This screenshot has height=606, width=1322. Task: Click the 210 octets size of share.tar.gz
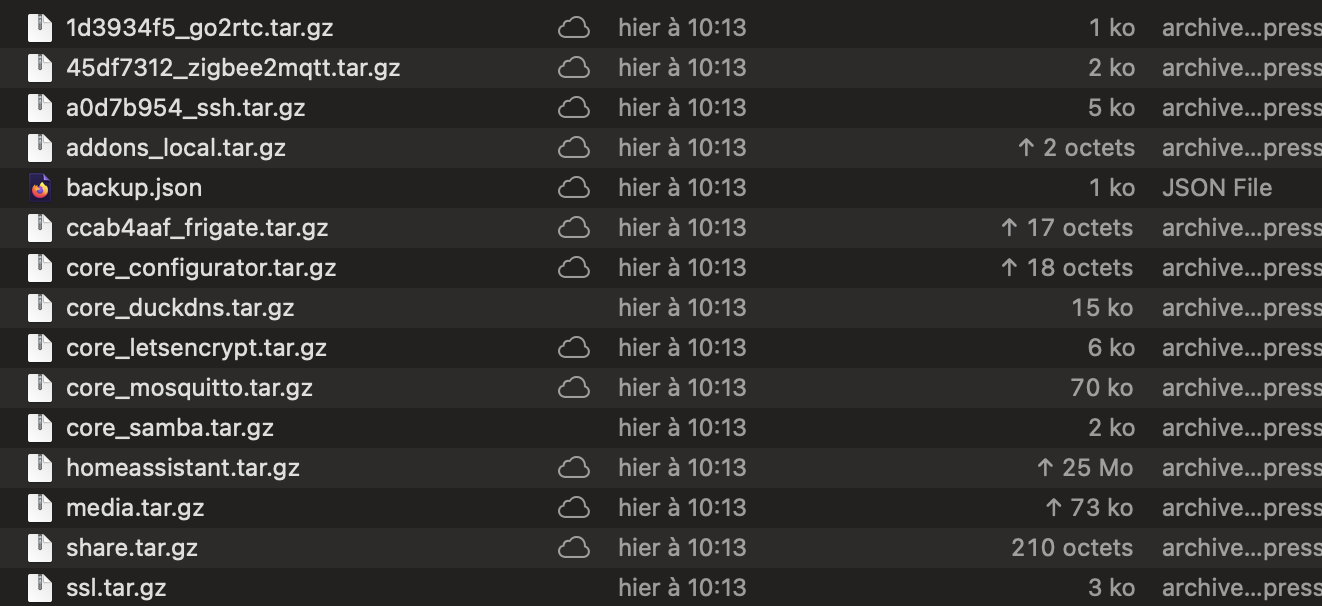click(1072, 548)
